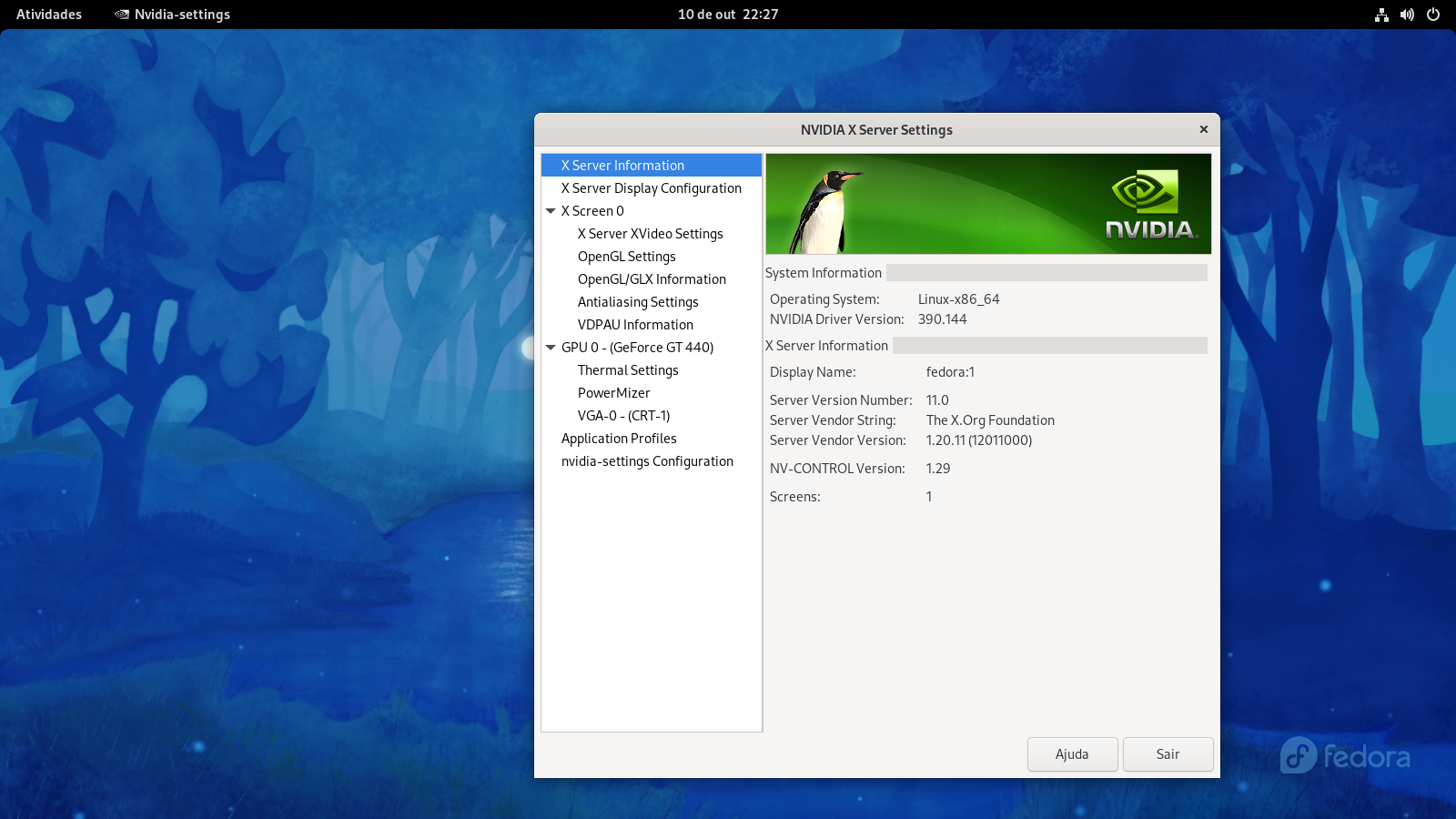1456x819 pixels.
Task: Click the Server Vendor String label
Action: [x=833, y=420]
